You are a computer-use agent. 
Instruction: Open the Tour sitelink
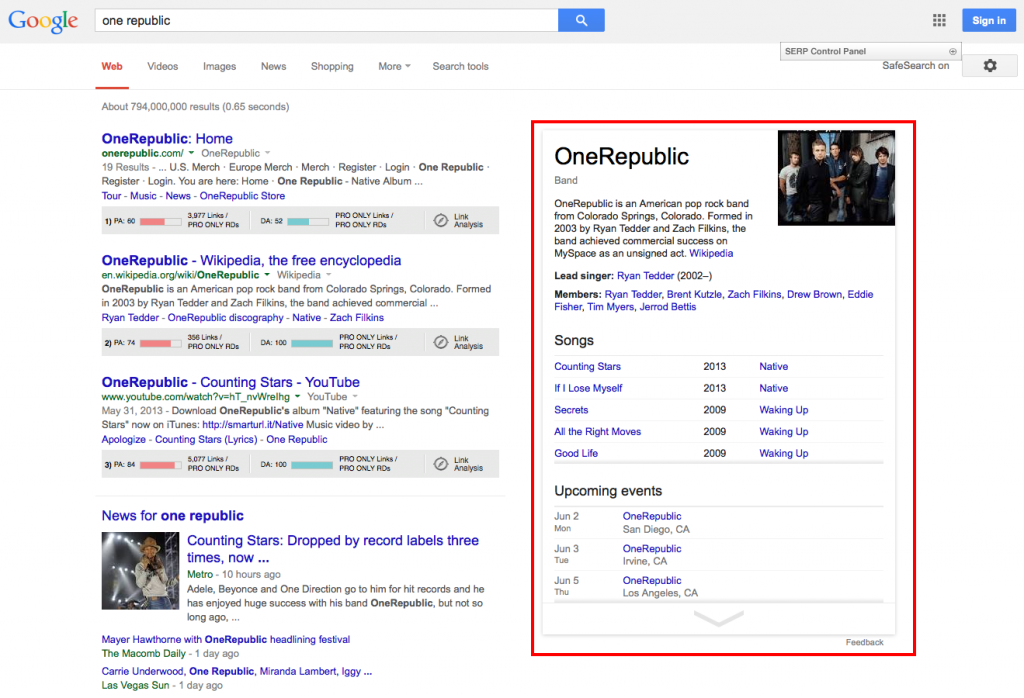pyautogui.click(x=111, y=196)
